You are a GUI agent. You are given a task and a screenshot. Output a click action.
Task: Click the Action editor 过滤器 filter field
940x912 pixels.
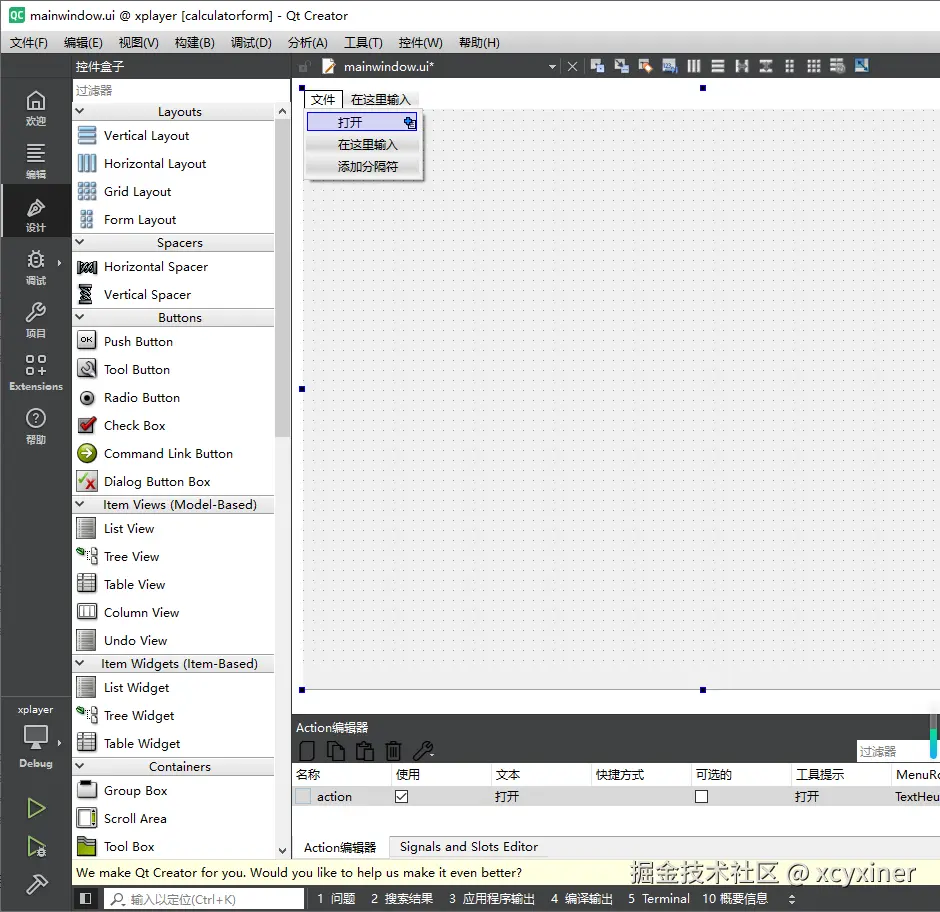[894, 751]
